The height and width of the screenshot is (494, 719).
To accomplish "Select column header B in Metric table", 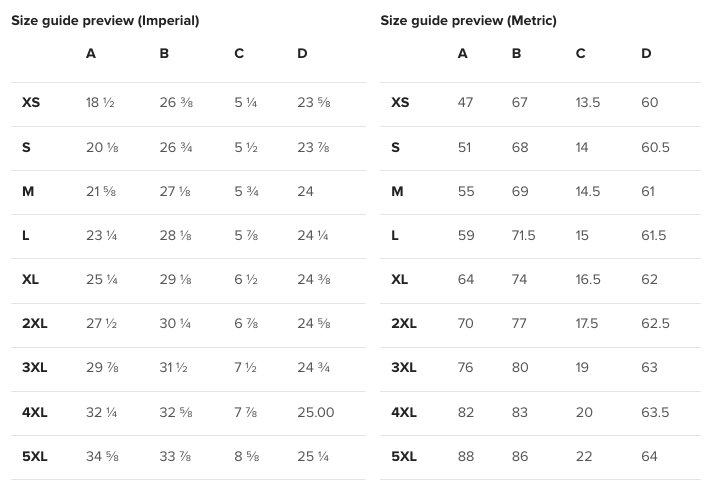I will (516, 54).
